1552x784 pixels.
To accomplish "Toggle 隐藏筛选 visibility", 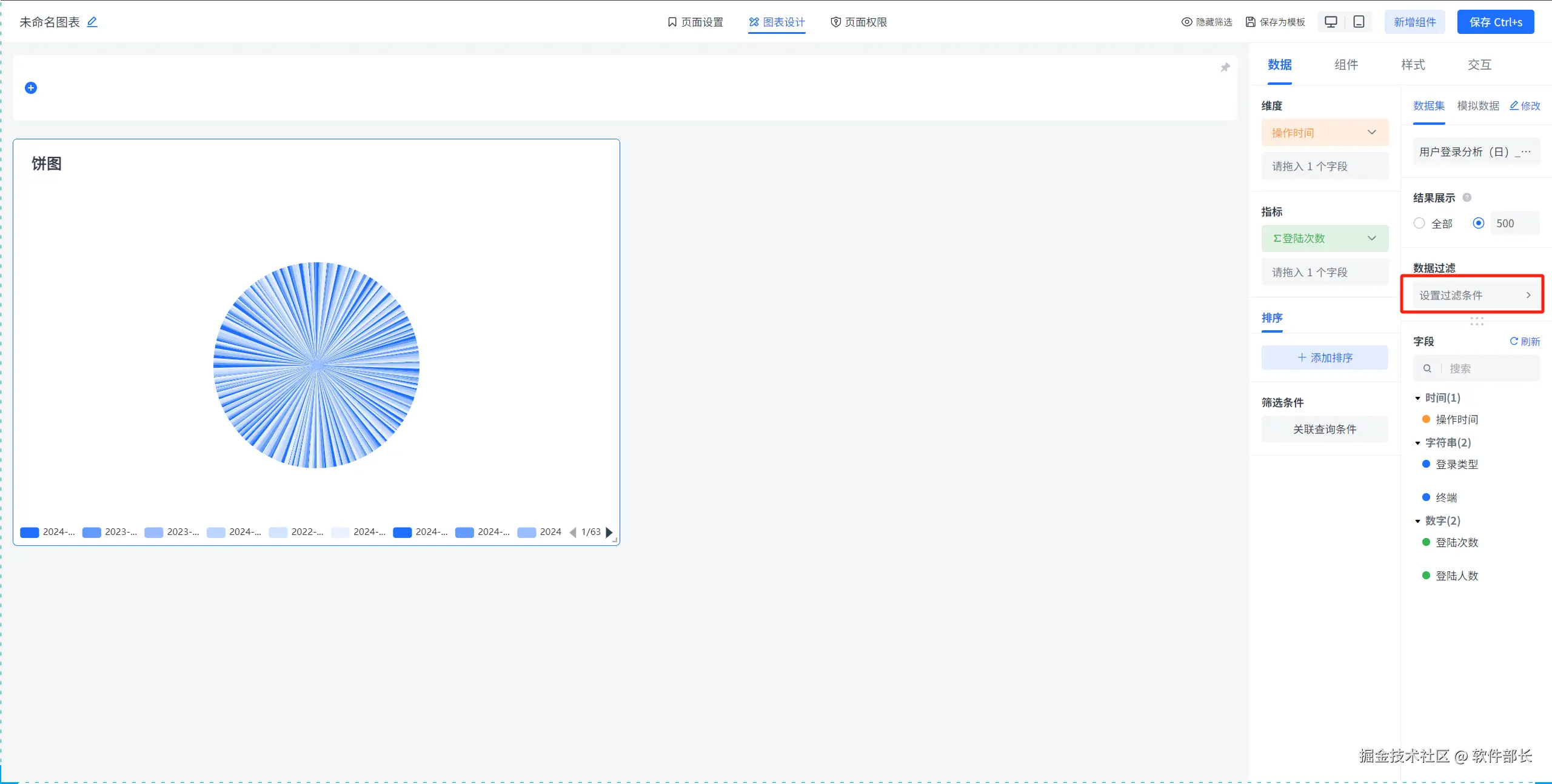I will pos(1206,22).
